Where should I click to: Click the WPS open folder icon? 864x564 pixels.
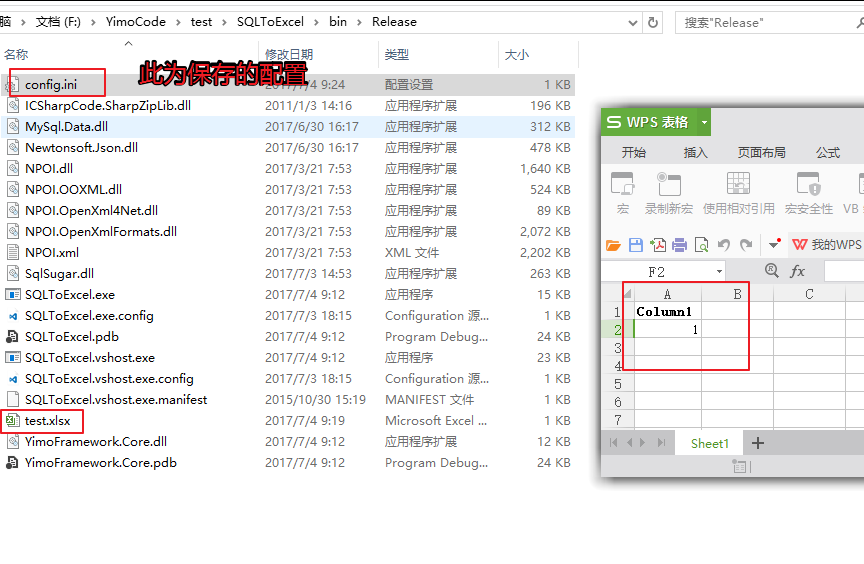coord(613,245)
